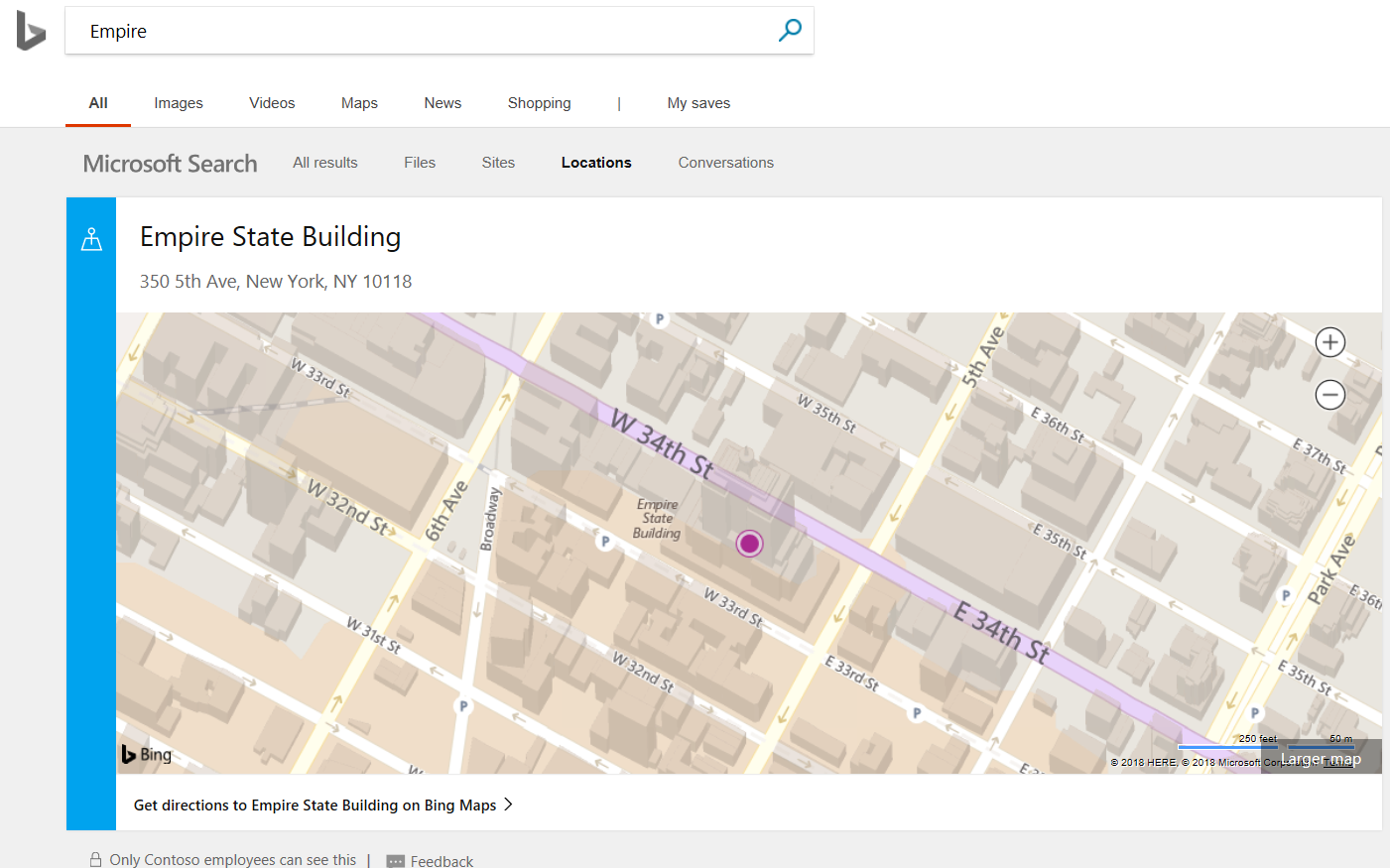Click the Larger map button
This screenshot has height=868, width=1390.
pos(1321,757)
